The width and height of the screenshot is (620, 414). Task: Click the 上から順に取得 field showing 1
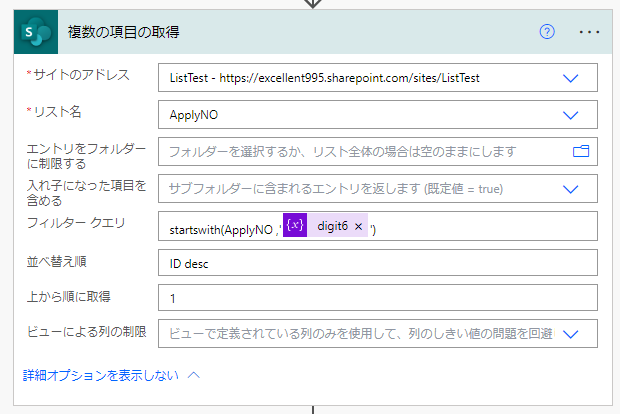(x=377, y=298)
